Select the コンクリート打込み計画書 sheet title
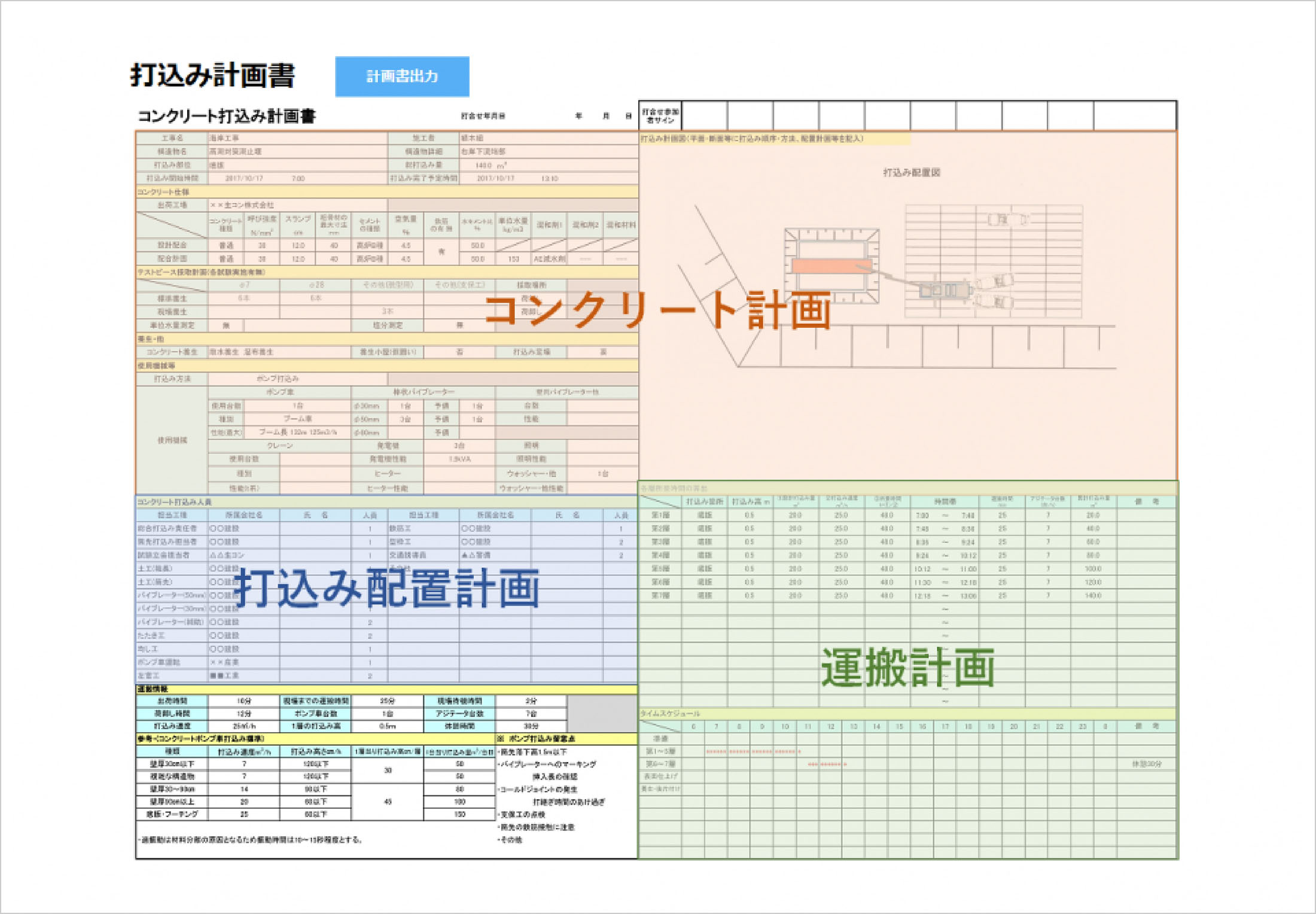 [x=227, y=116]
